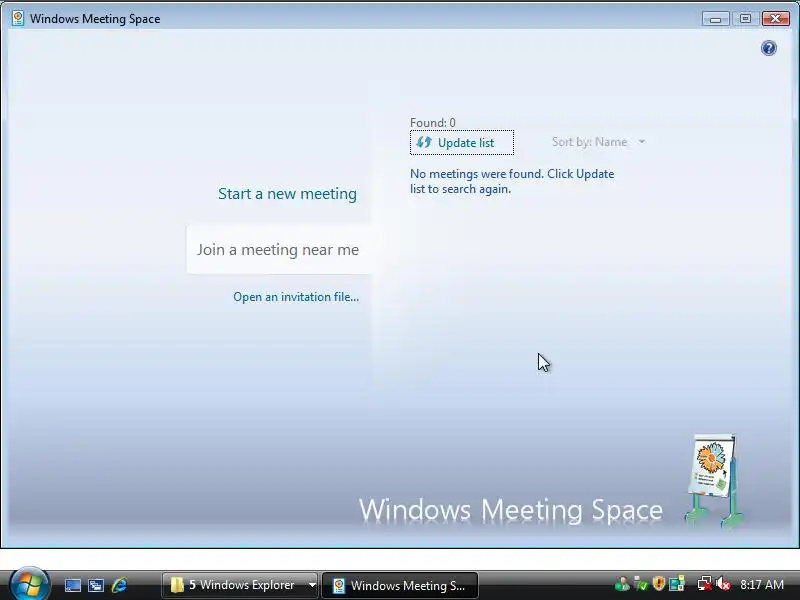Image resolution: width=800 pixels, height=600 pixels.
Task: Click the Windows Meeting Space taskbar button
Action: point(399,585)
